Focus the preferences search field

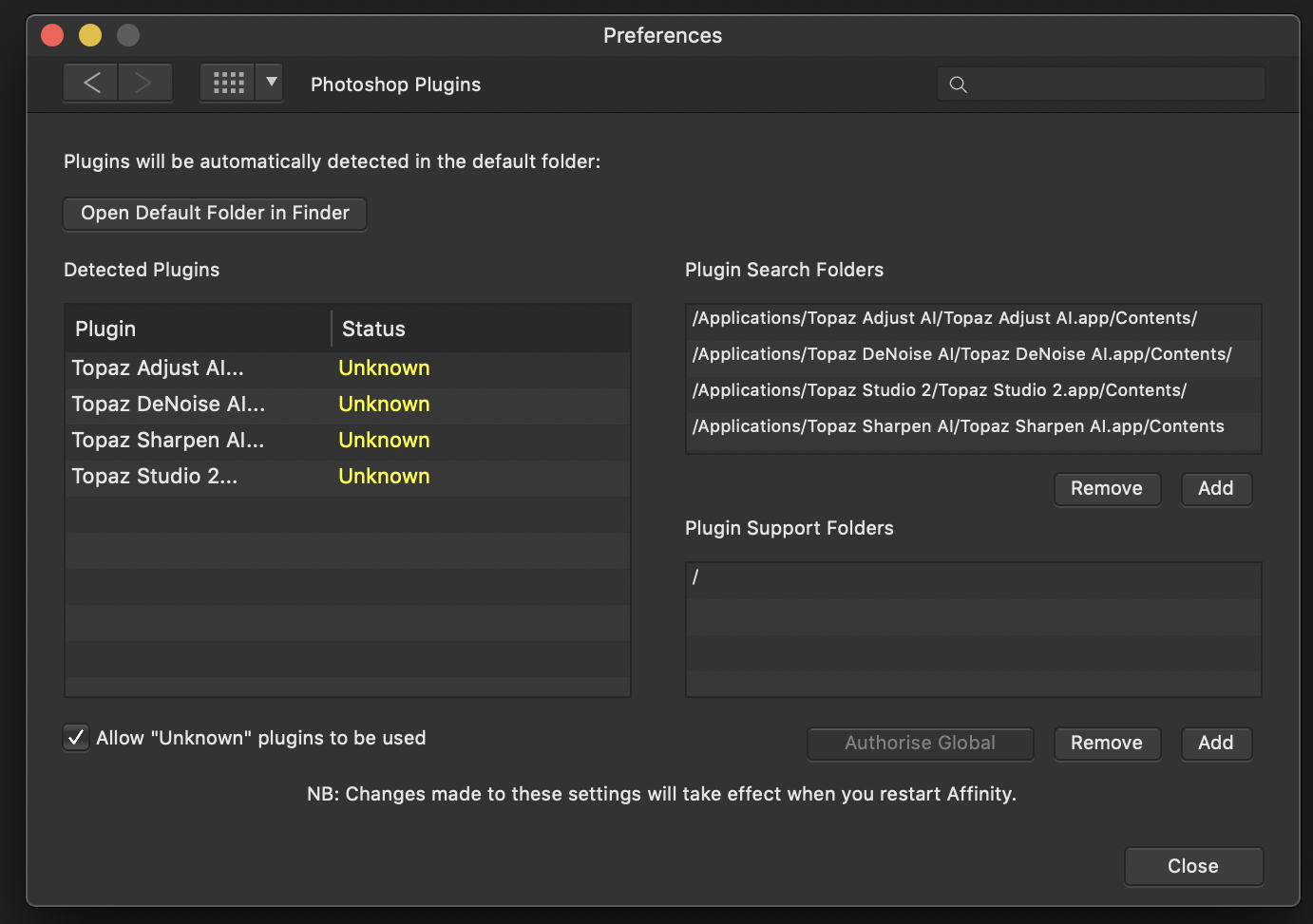[x=1101, y=84]
